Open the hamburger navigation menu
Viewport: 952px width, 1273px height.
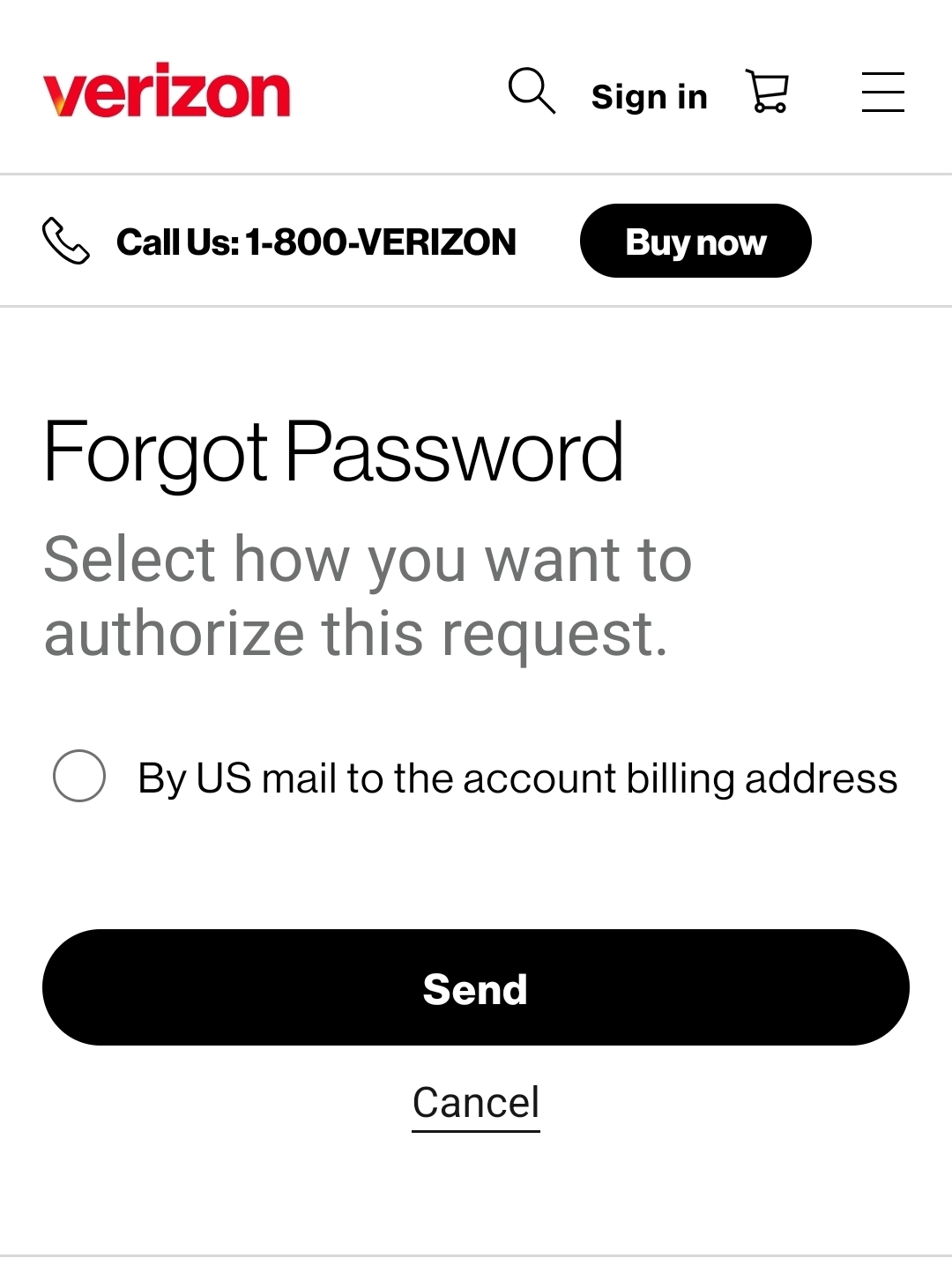pos(882,93)
